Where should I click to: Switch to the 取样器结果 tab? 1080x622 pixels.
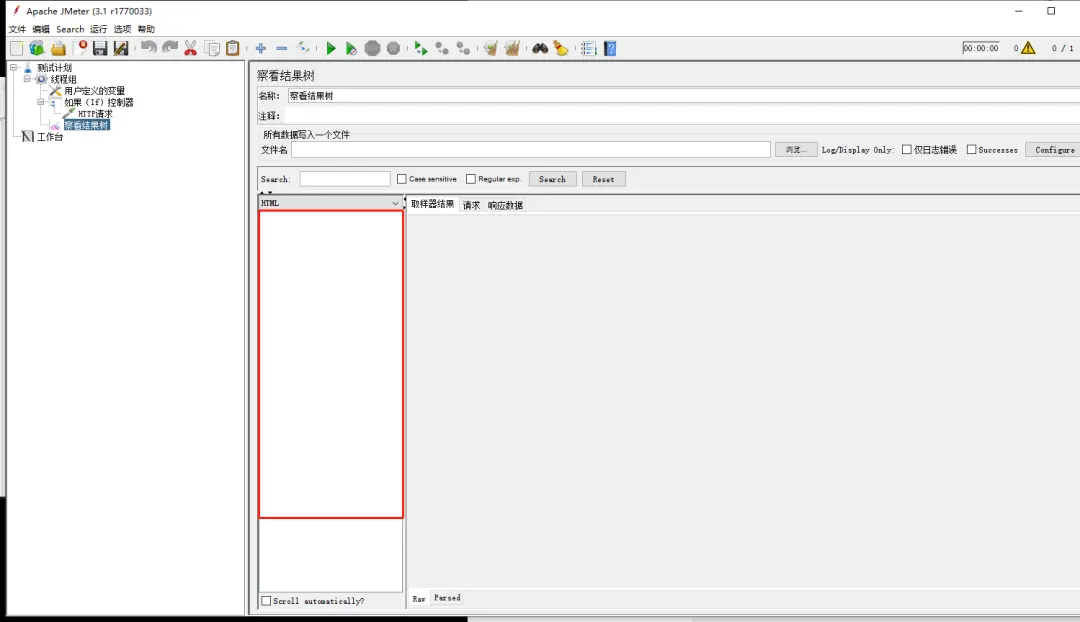433,204
